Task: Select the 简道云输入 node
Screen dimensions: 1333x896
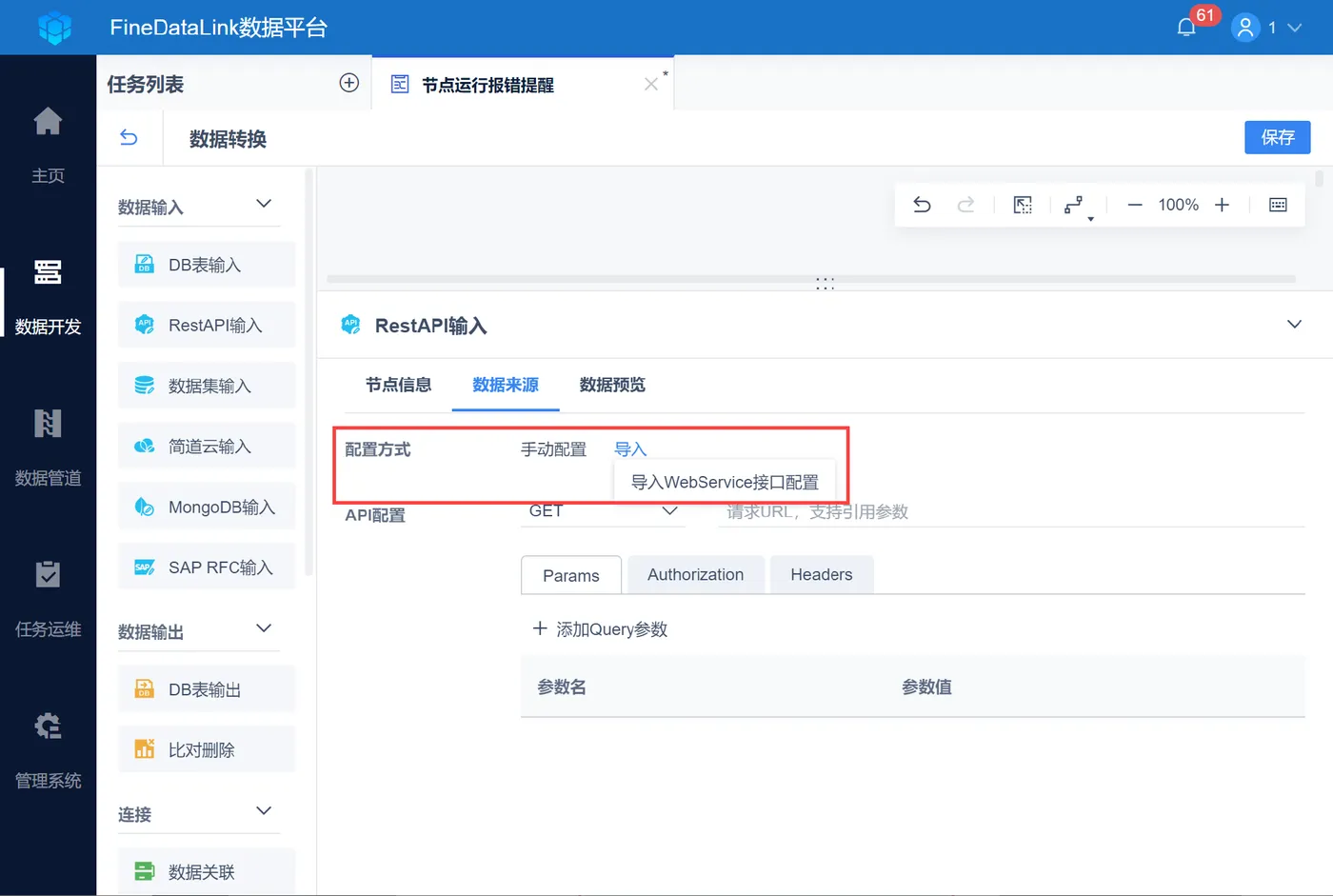Action: click(x=207, y=446)
